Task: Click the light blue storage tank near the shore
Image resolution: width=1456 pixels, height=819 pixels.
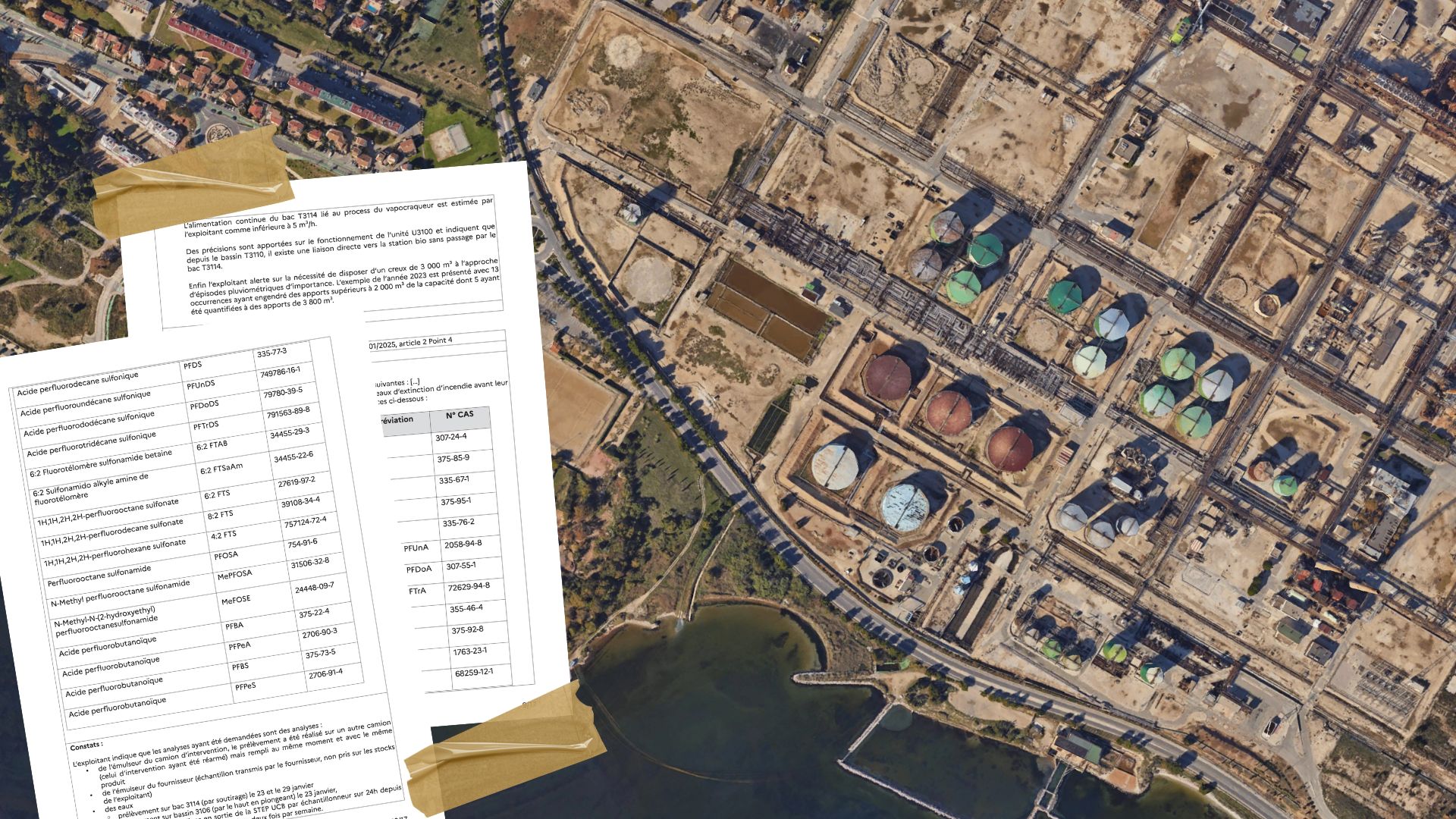Action: [905, 507]
